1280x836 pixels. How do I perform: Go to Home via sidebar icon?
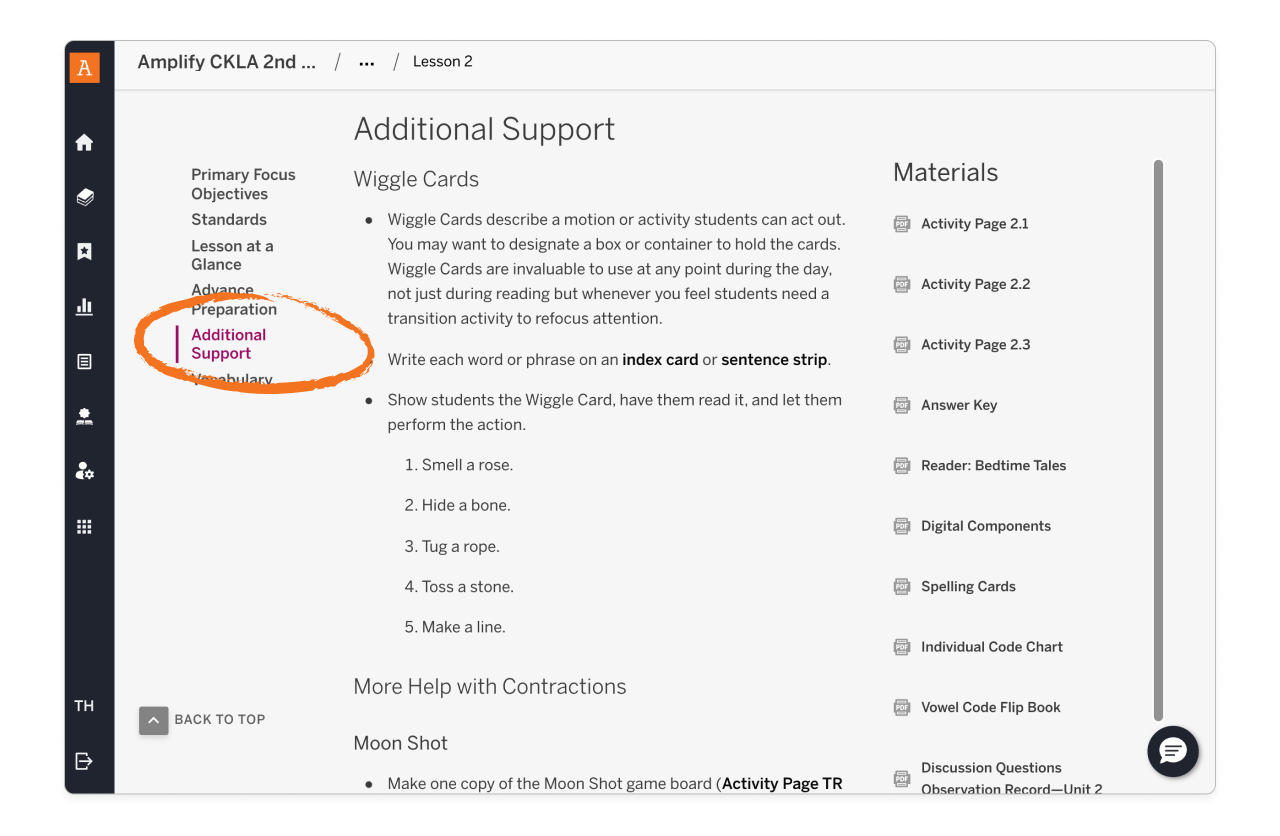point(85,143)
